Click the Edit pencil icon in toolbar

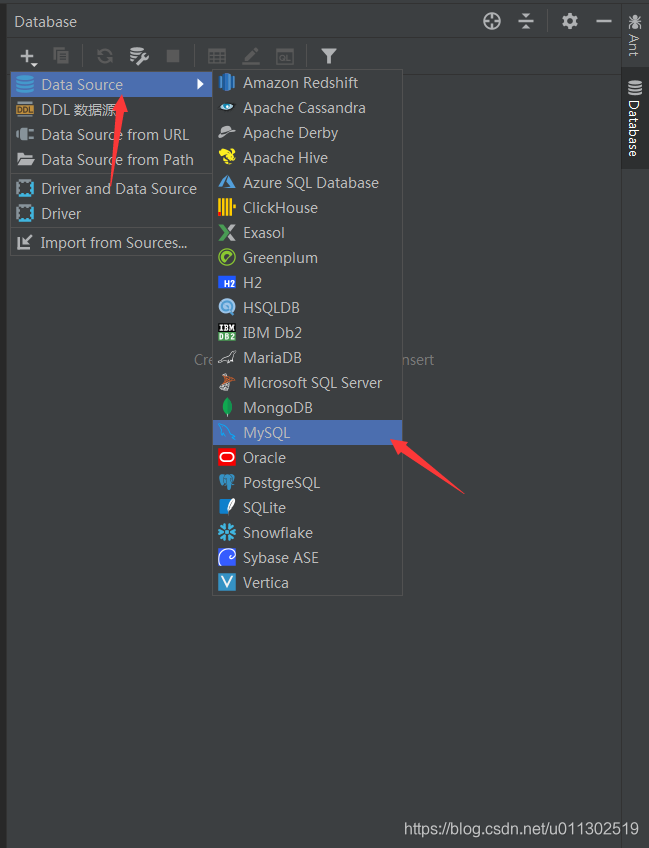coord(251,56)
